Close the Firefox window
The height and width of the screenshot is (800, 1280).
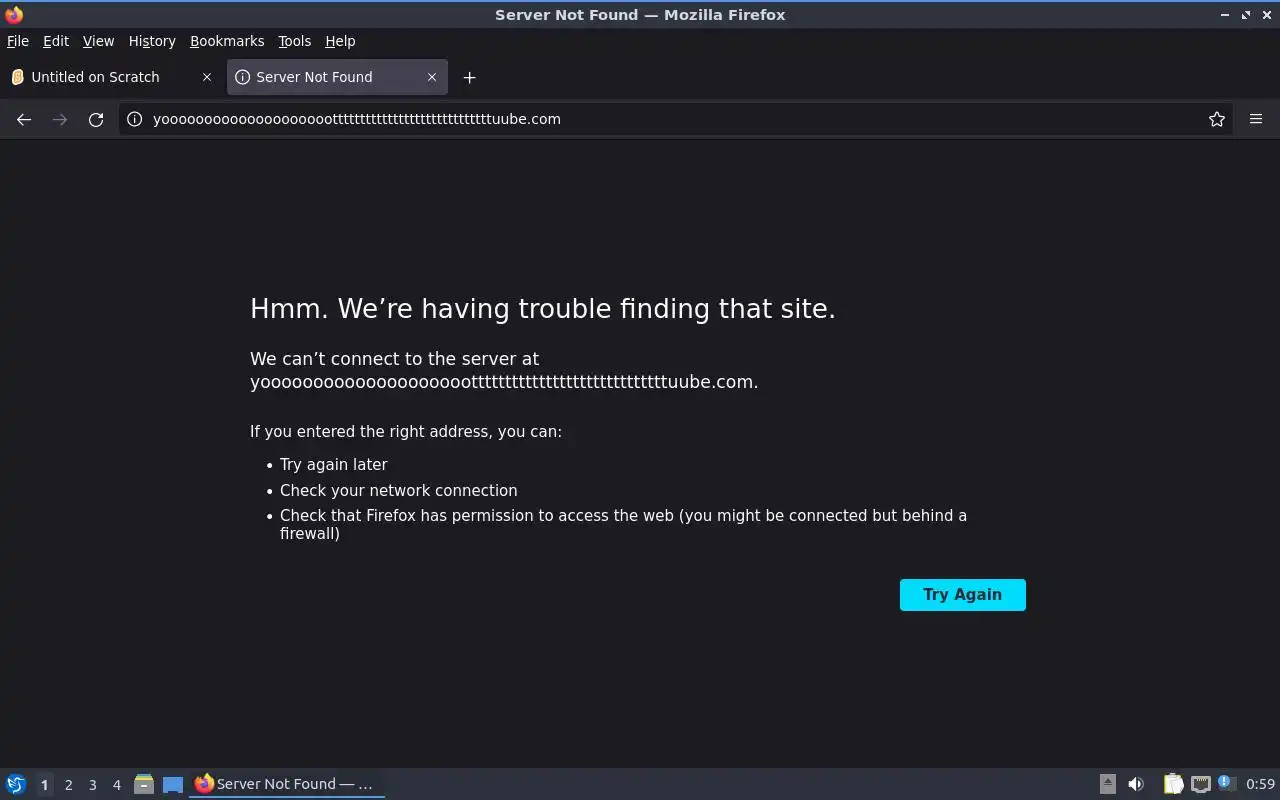1266,15
